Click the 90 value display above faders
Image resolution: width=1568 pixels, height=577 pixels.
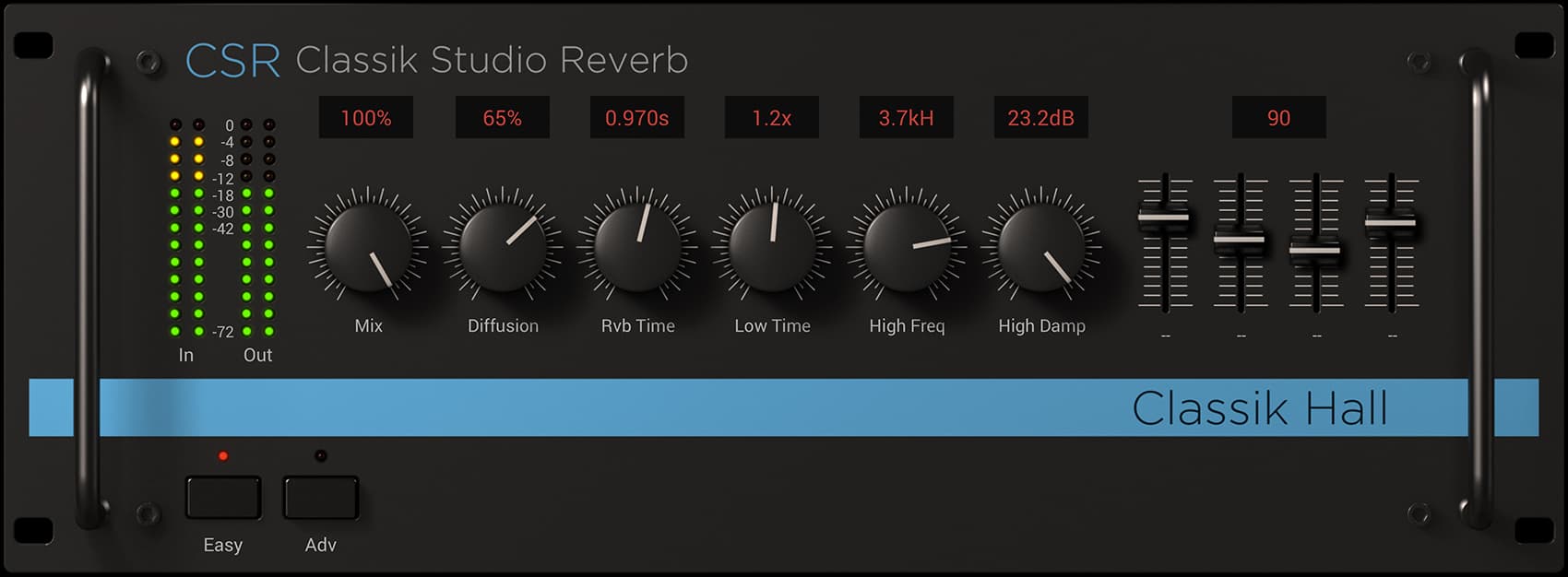[x=1279, y=118]
